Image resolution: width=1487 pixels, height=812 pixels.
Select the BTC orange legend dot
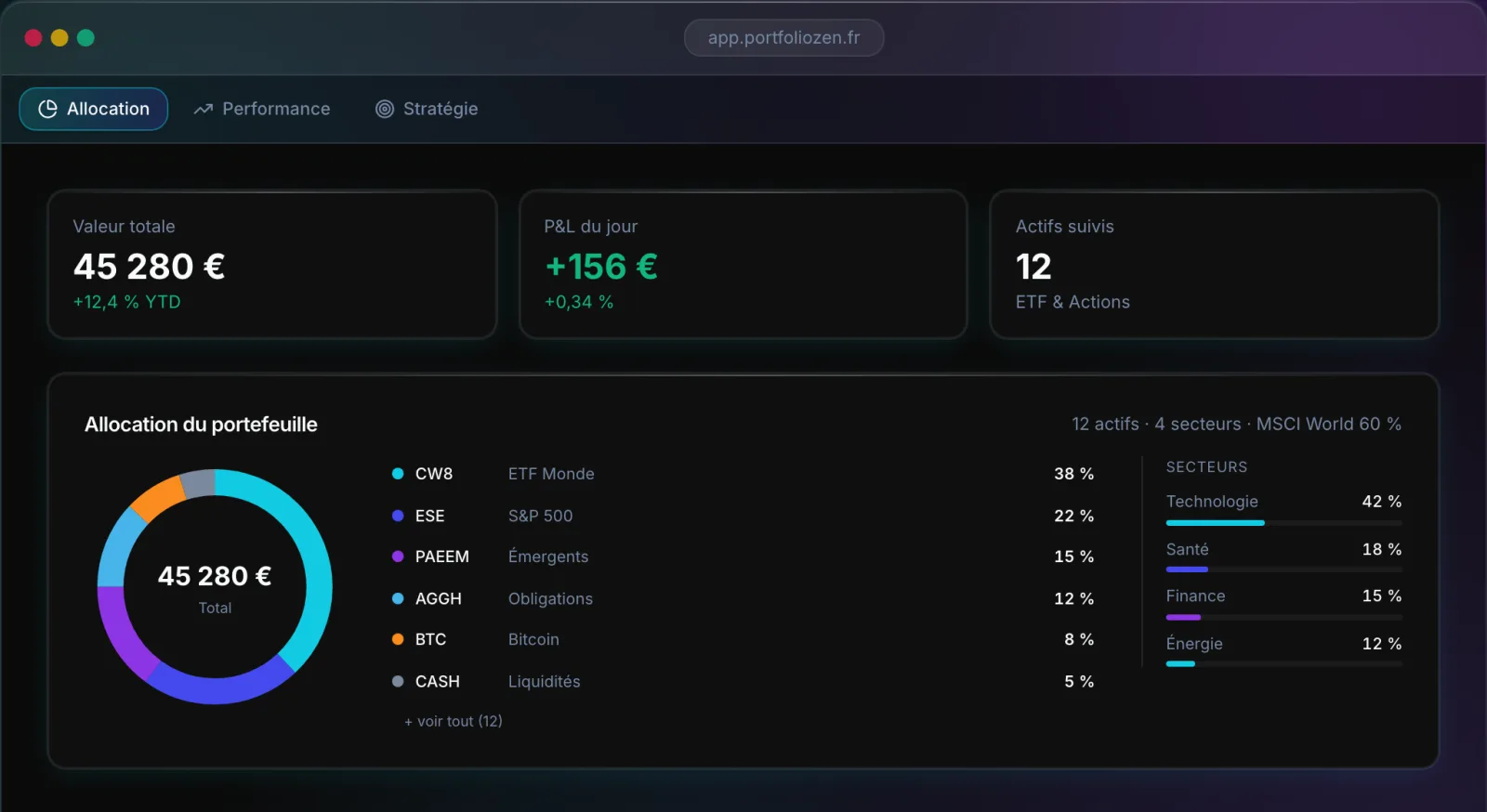(x=398, y=639)
